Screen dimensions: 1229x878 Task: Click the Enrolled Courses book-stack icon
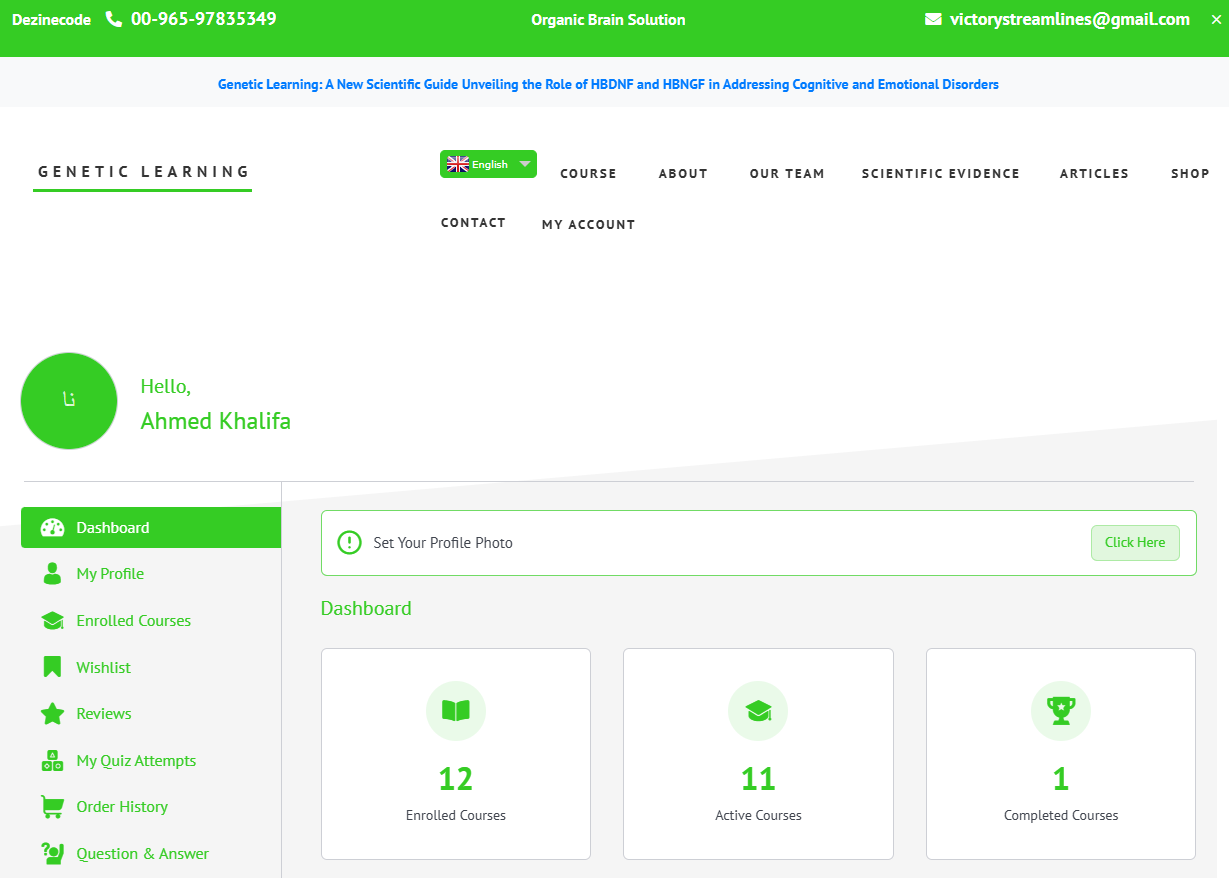51,620
